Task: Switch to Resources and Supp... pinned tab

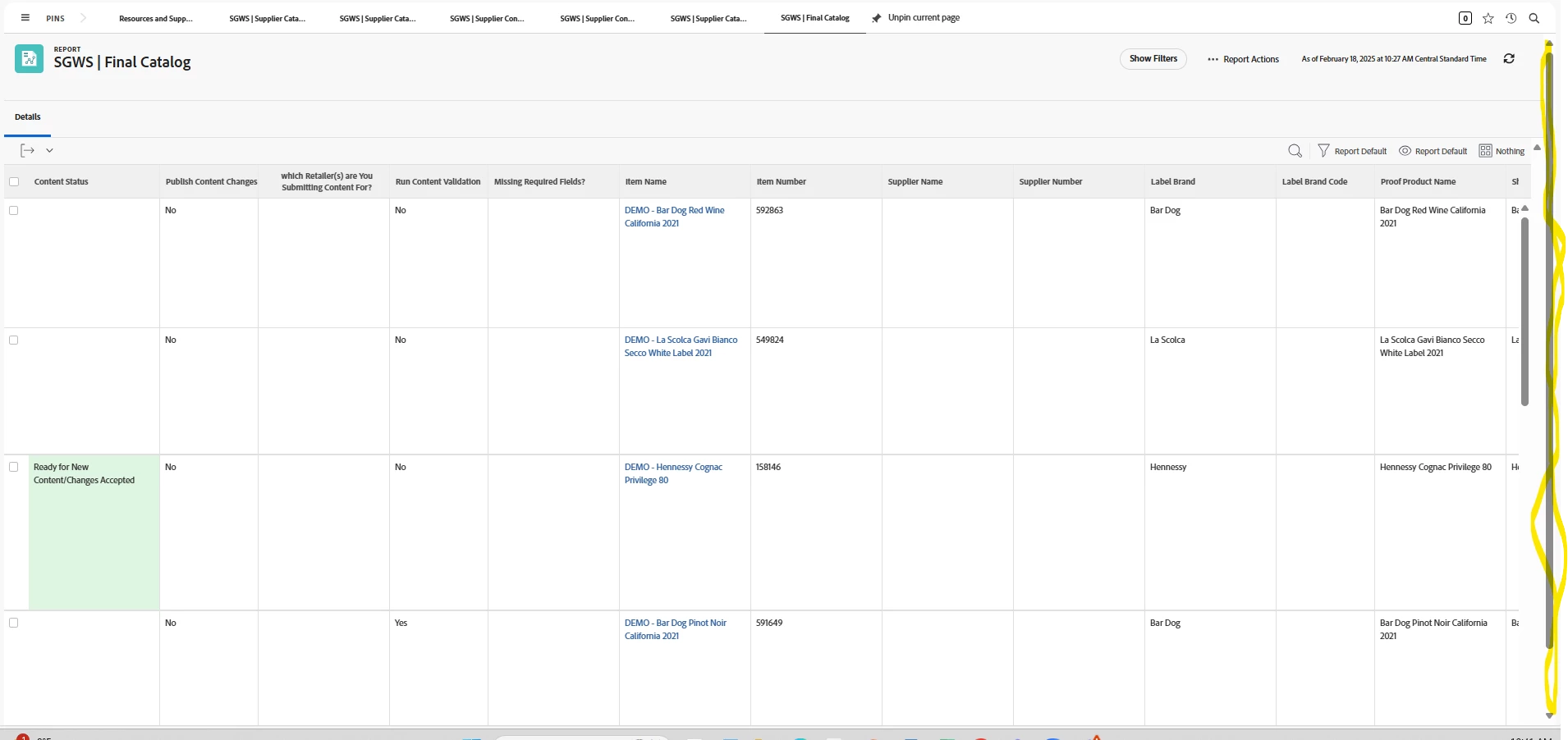Action: click(x=156, y=18)
